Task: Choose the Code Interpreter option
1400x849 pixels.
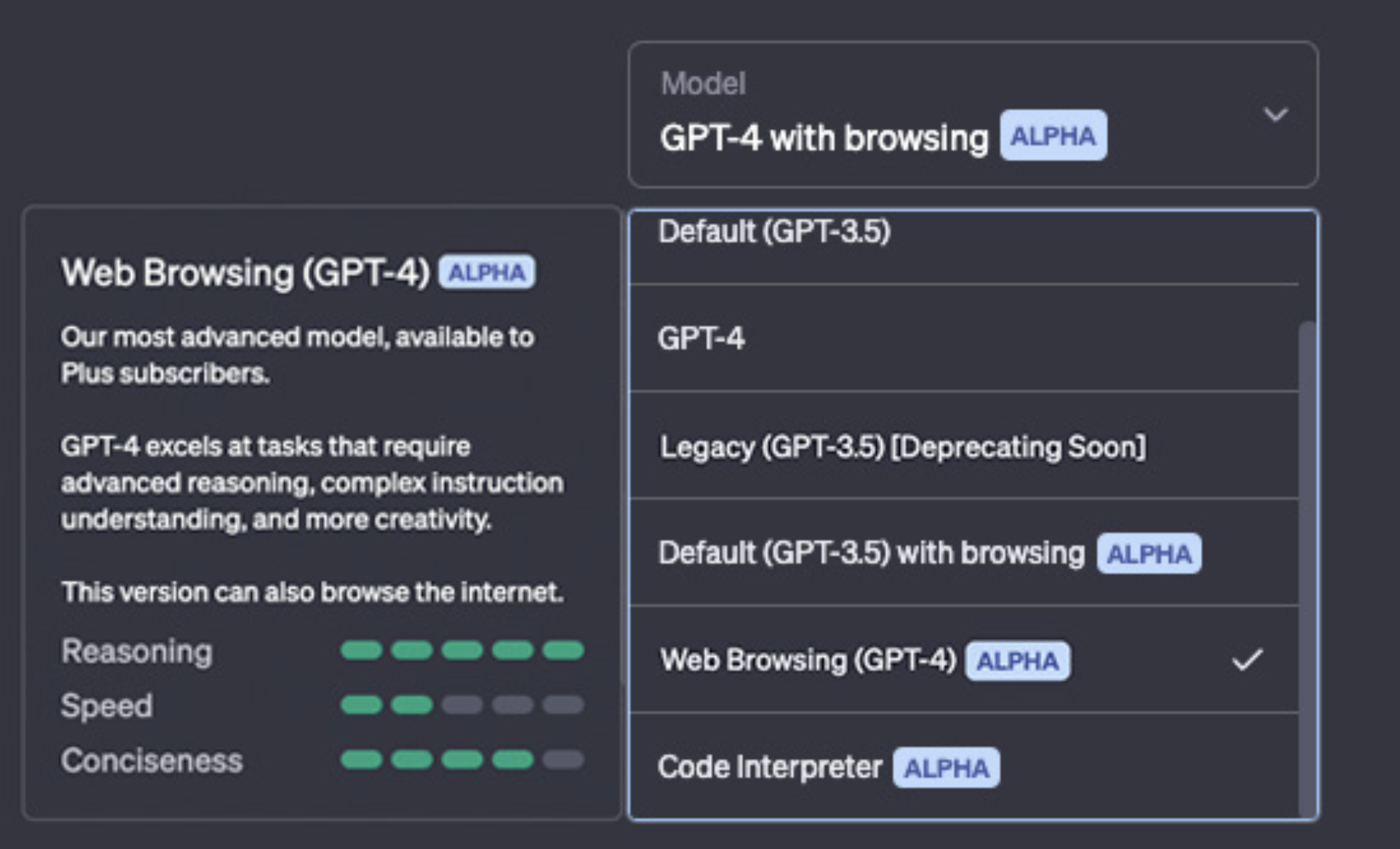Action: 965,765
